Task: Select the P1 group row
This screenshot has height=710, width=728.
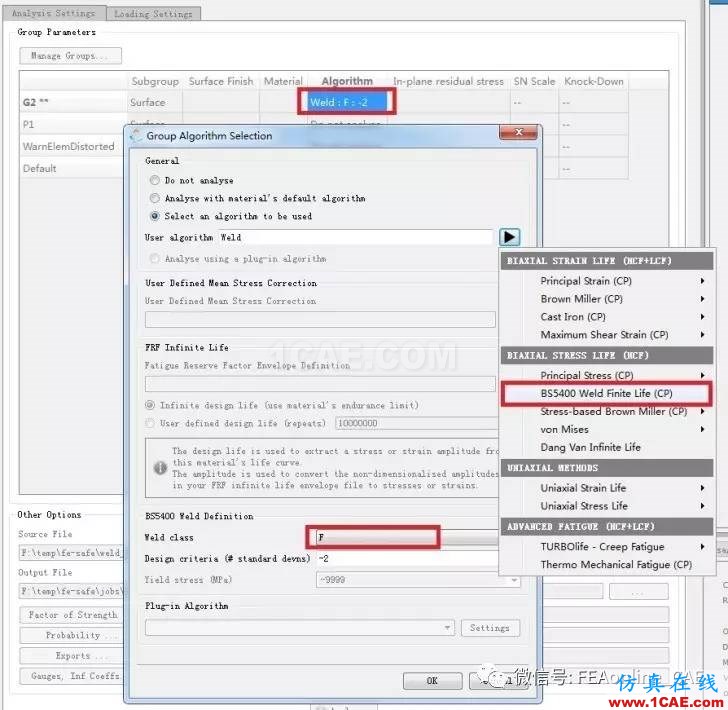Action: pyautogui.click(x=73, y=124)
